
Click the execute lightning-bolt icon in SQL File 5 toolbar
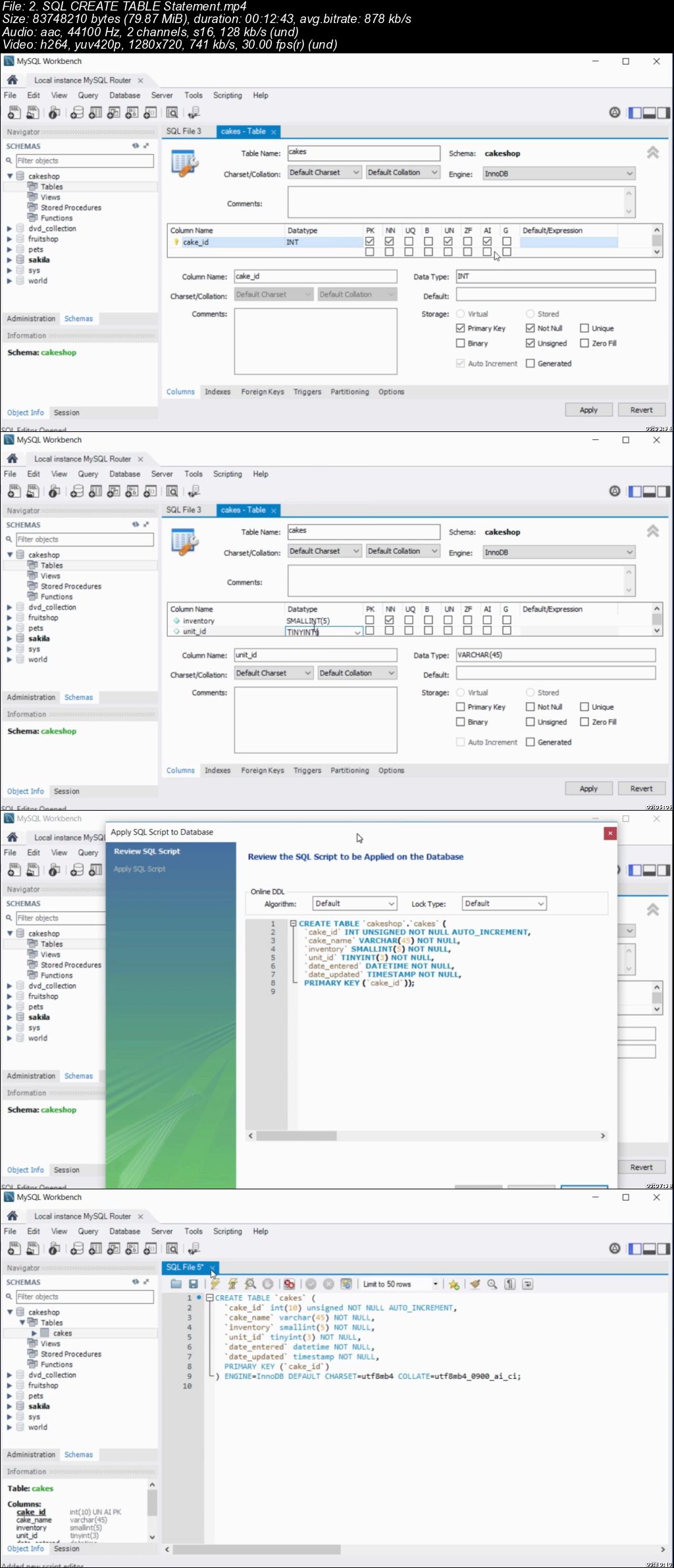(215, 1284)
